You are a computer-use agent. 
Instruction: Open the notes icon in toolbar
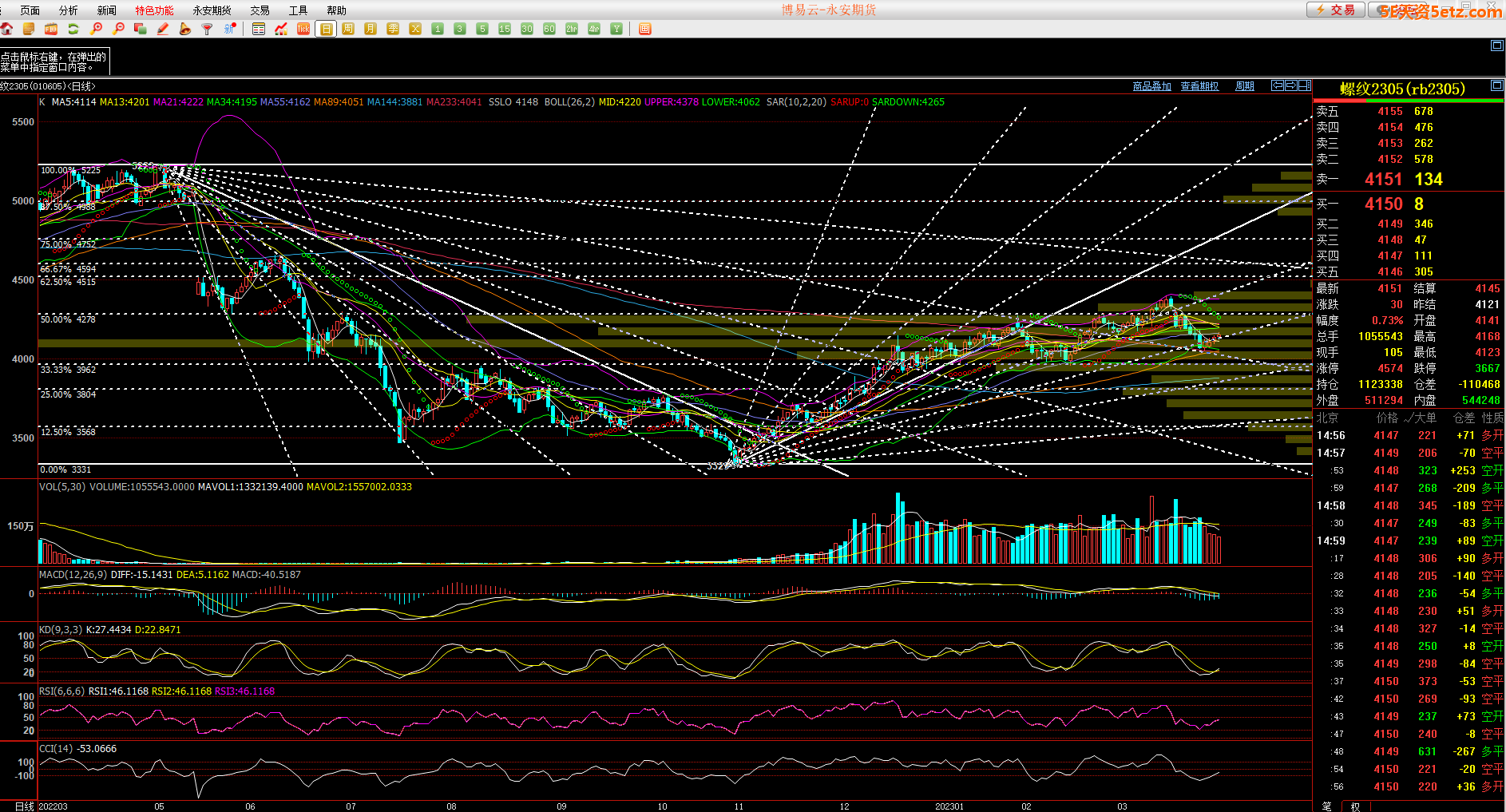click(x=29, y=29)
